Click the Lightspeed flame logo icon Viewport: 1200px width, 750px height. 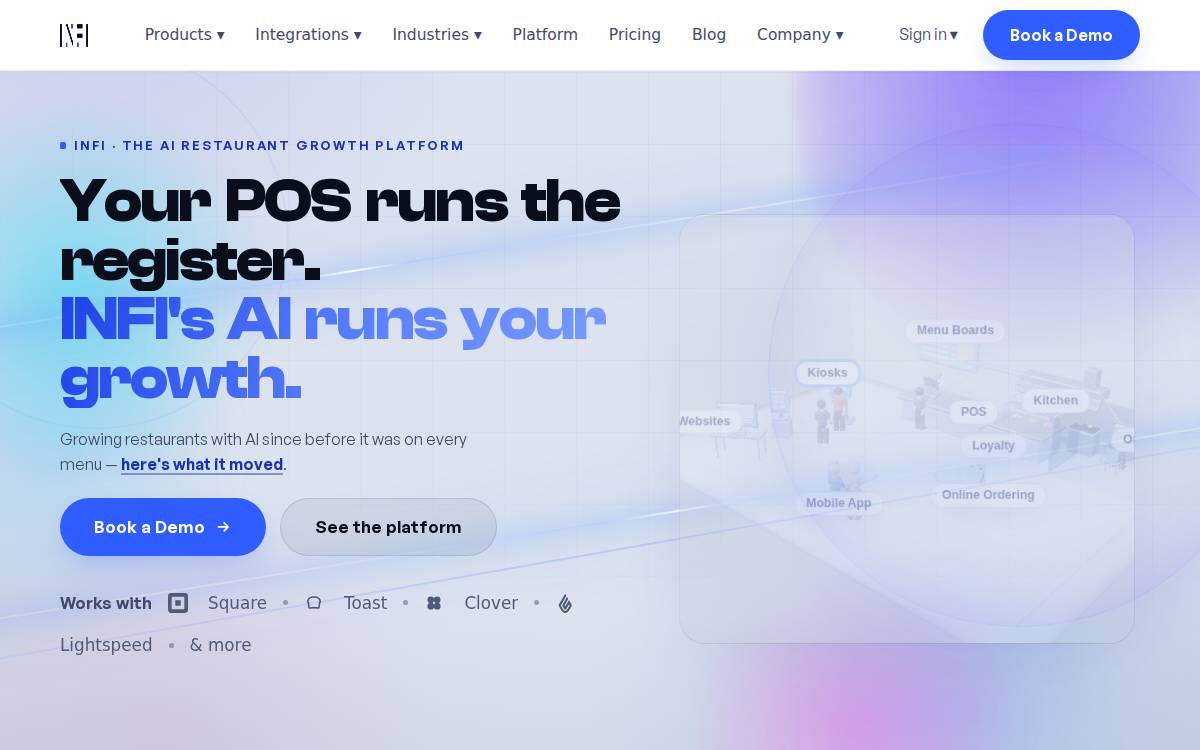[x=565, y=603]
